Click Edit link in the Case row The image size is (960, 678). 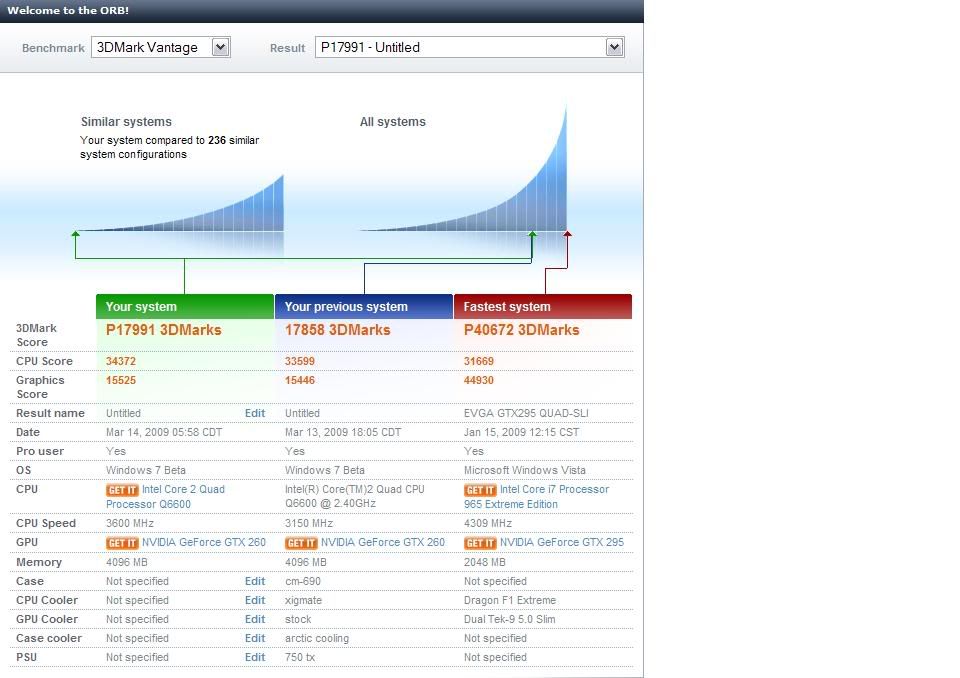tap(255, 581)
